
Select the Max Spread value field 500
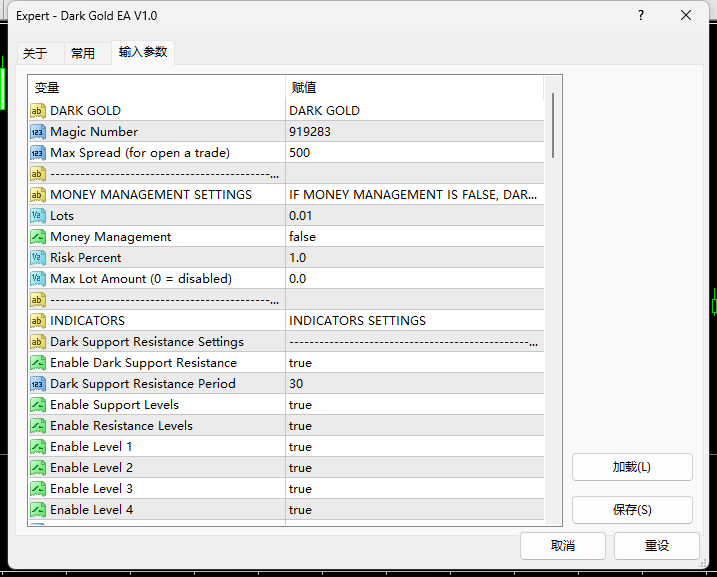click(x=415, y=153)
